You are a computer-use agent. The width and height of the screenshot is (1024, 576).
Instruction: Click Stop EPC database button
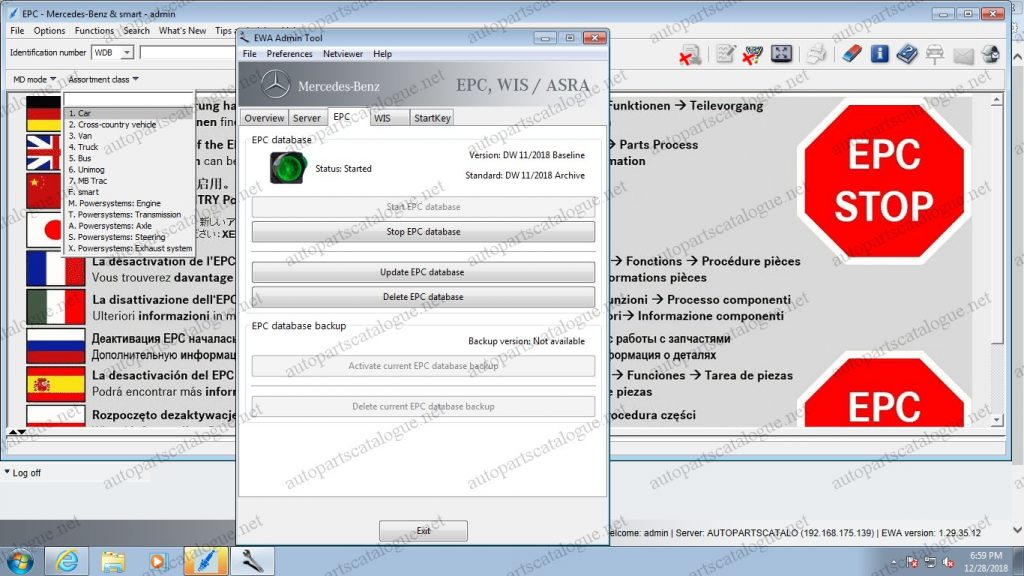423,231
